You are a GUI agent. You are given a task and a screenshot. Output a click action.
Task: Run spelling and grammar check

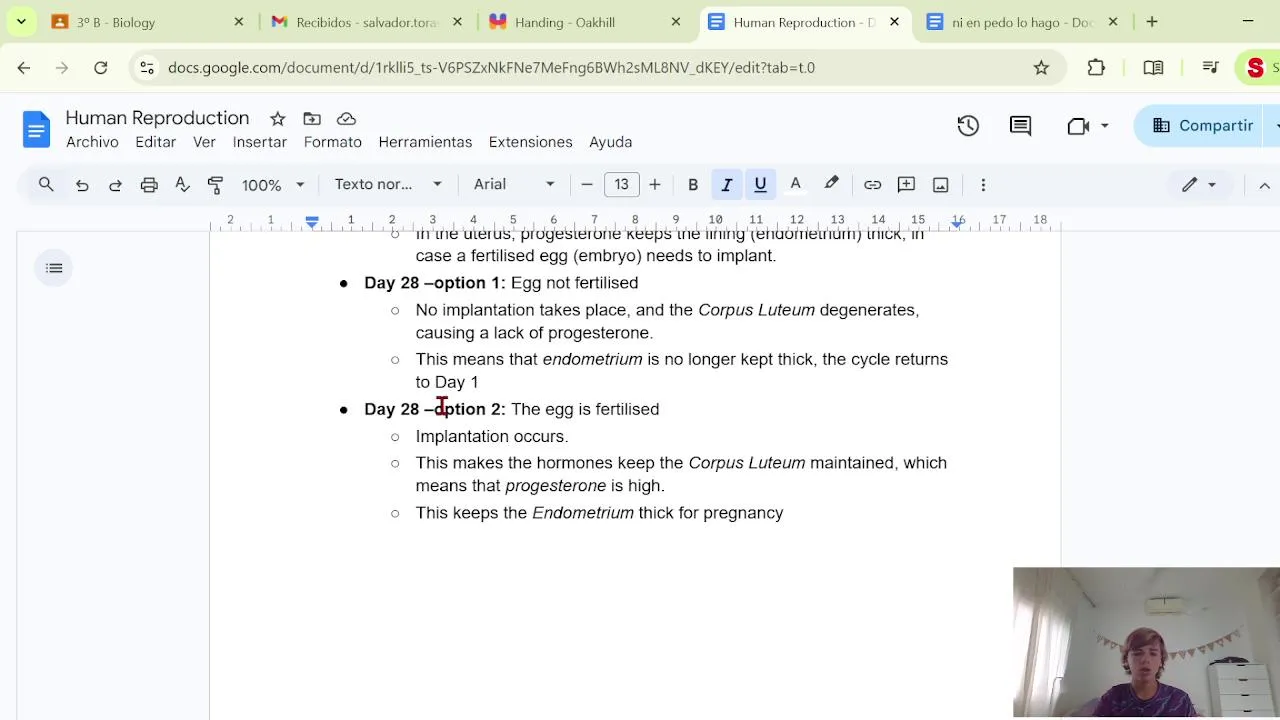click(x=182, y=185)
